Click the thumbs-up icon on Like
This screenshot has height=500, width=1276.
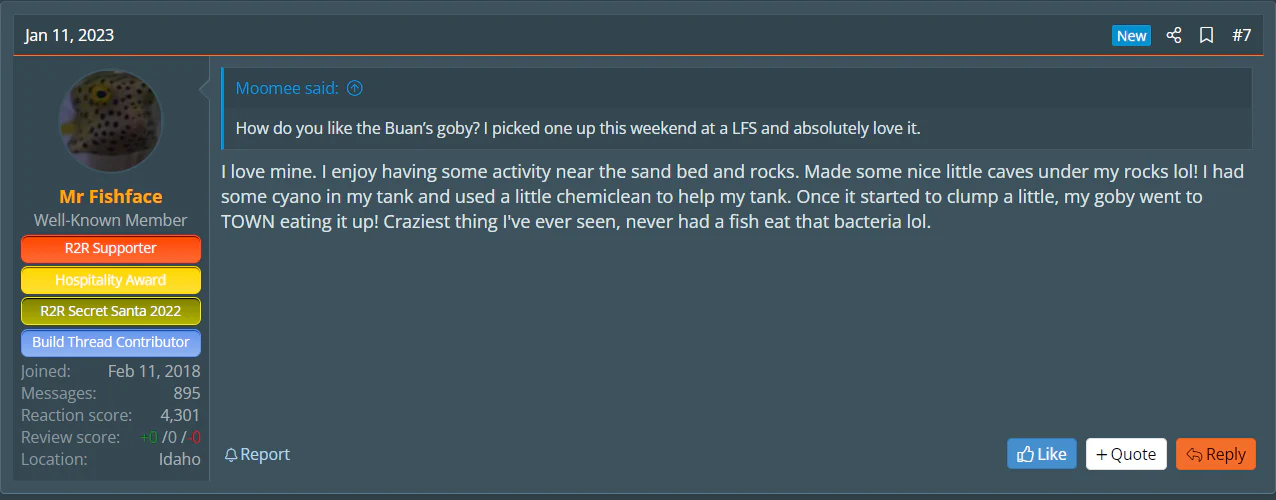click(1025, 454)
